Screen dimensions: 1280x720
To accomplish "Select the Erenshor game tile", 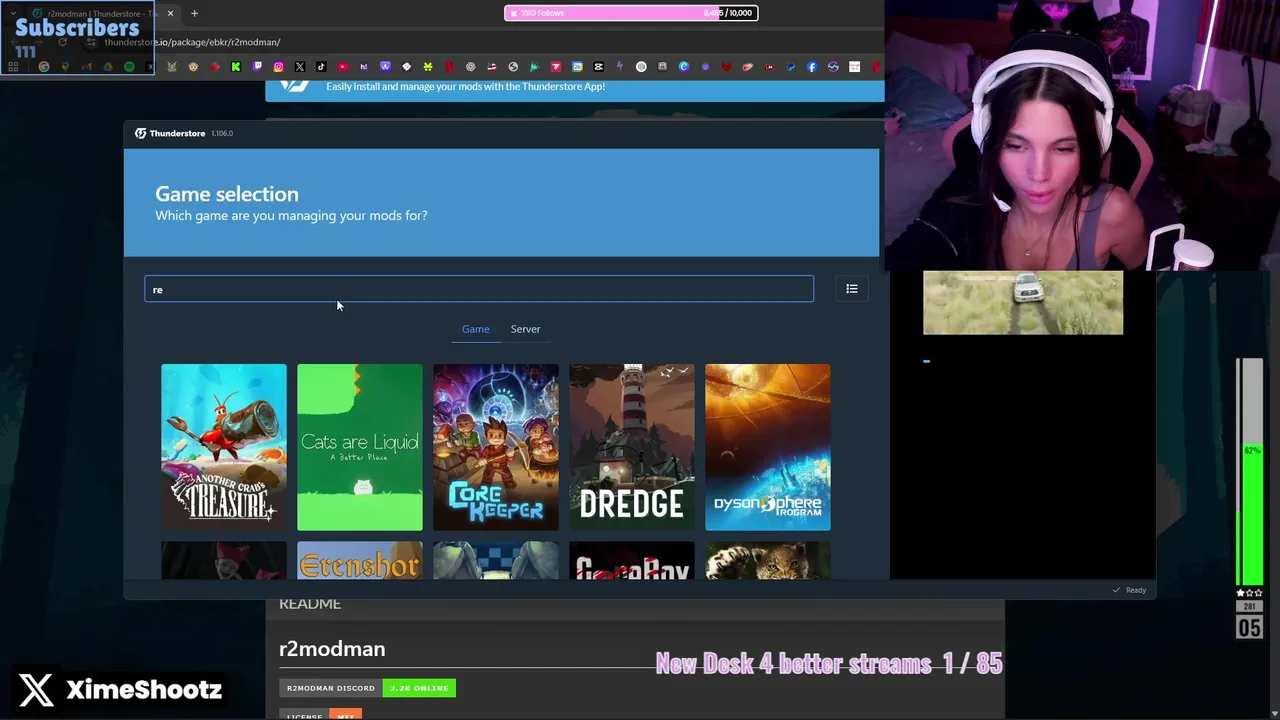I will point(360,561).
